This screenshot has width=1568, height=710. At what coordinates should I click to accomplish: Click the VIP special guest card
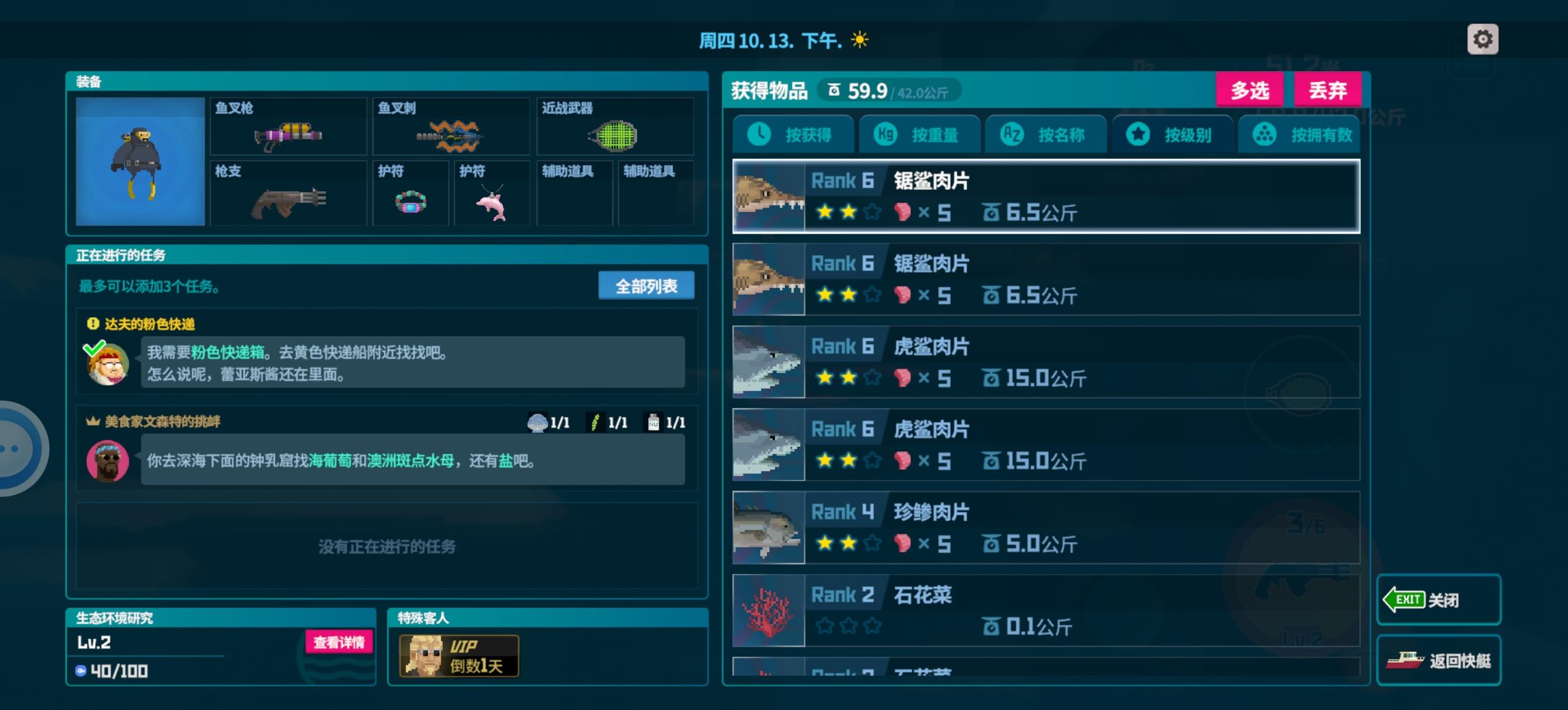pos(459,656)
